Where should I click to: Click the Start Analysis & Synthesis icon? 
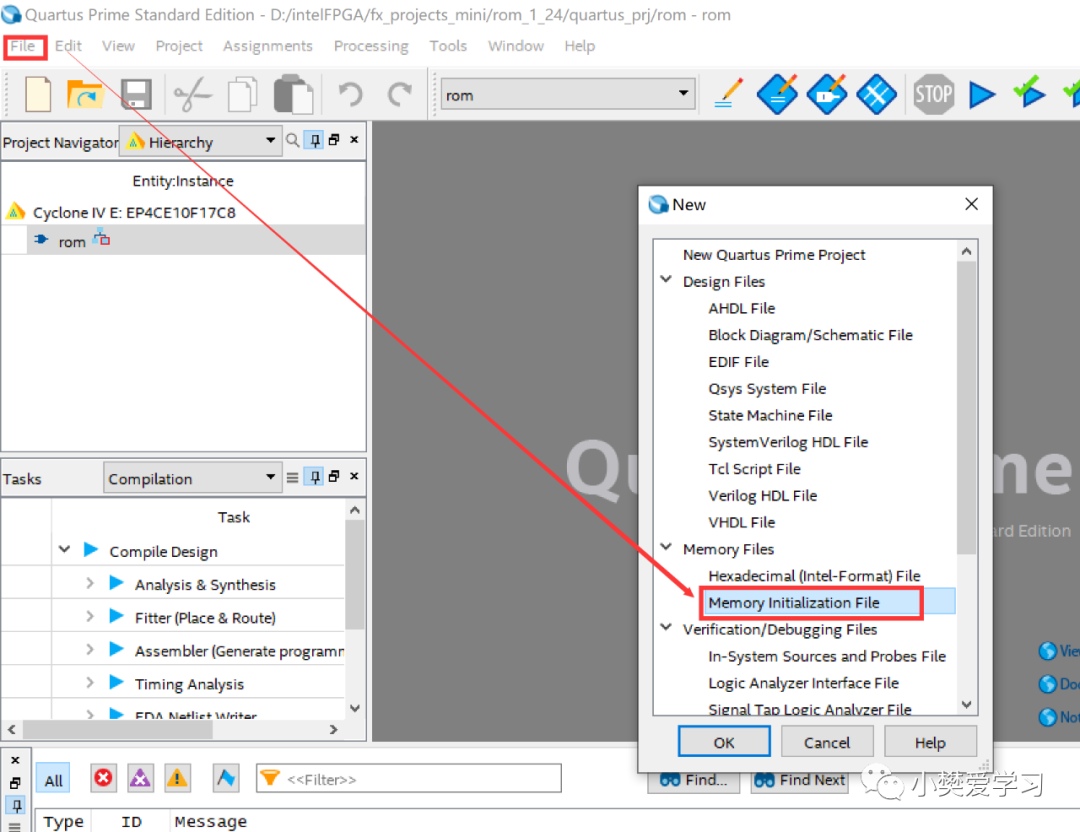(x=1029, y=93)
